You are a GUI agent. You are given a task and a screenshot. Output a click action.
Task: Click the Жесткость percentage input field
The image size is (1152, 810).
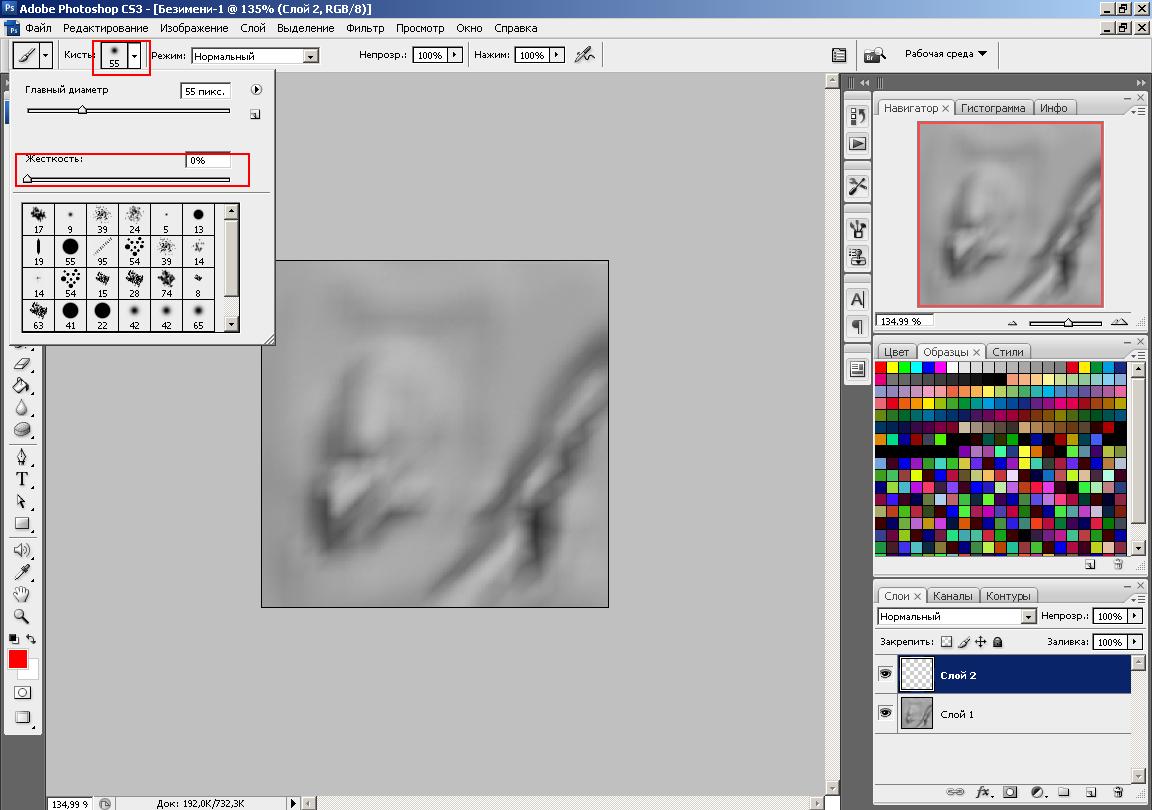pyautogui.click(x=208, y=160)
